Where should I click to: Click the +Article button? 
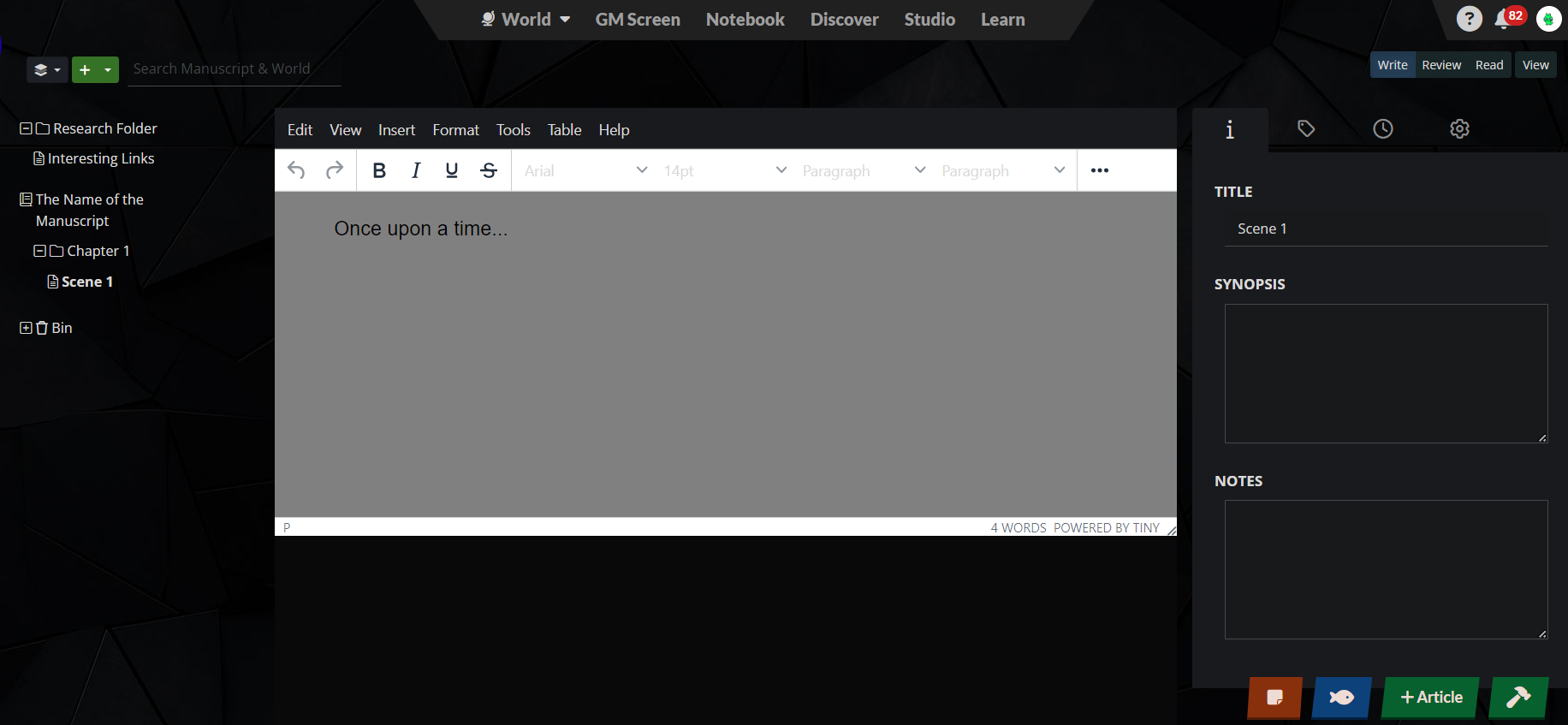(x=1431, y=698)
